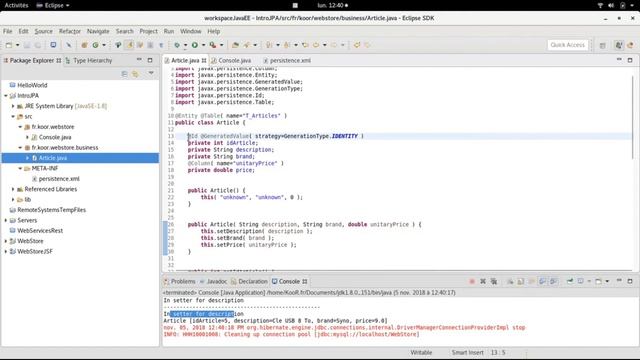Switch to the persistence.xml editor tab
Screen dimensions: 640x360
point(287,60)
